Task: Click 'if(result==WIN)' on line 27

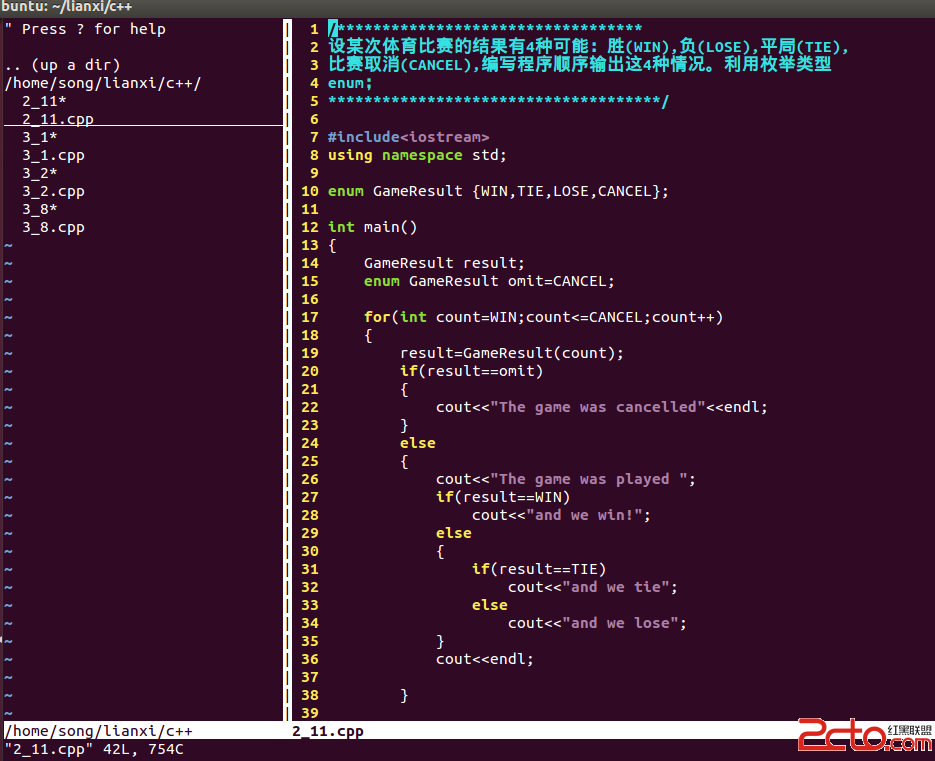Action: (503, 497)
